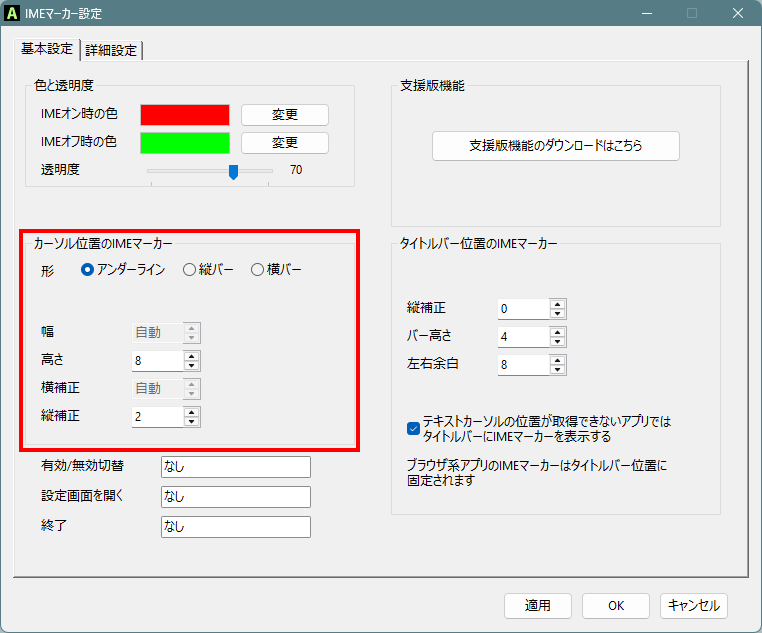Increase 左右余白 with up arrow
The image size is (762, 633).
558,360
